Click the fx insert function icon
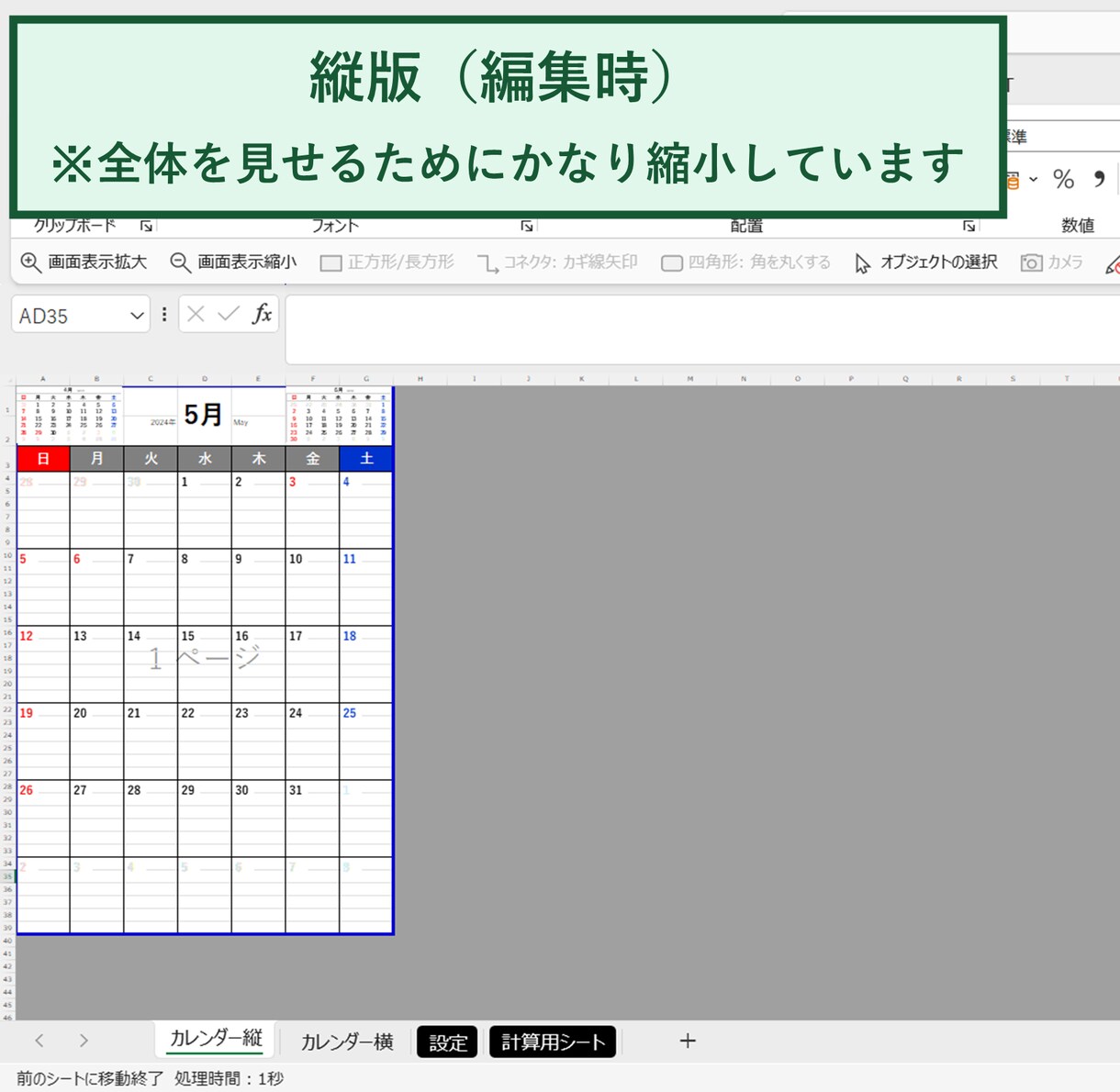The height and width of the screenshot is (1092, 1120). [262, 315]
